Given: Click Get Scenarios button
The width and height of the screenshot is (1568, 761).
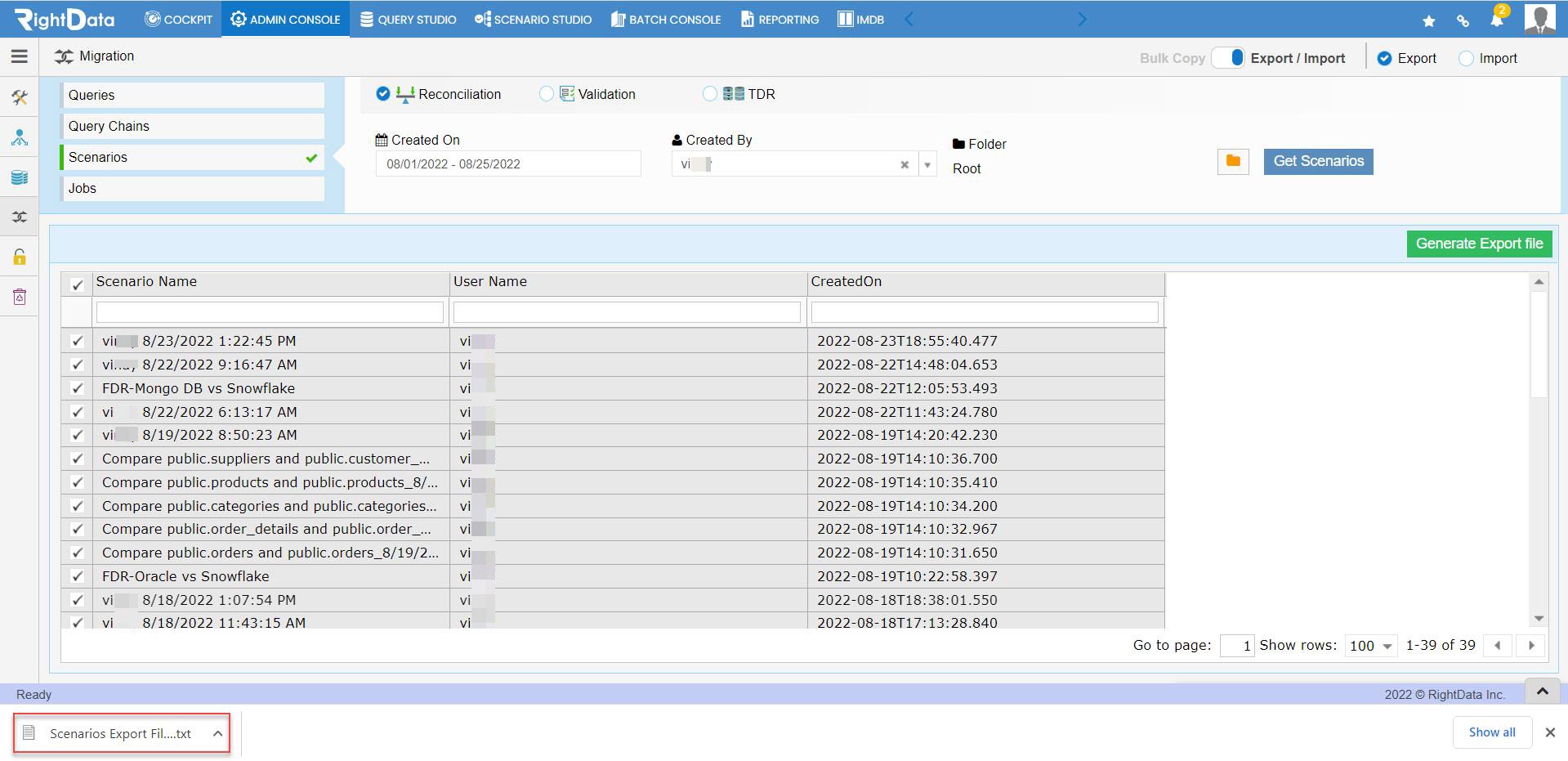Looking at the screenshot, I should pyautogui.click(x=1318, y=162).
